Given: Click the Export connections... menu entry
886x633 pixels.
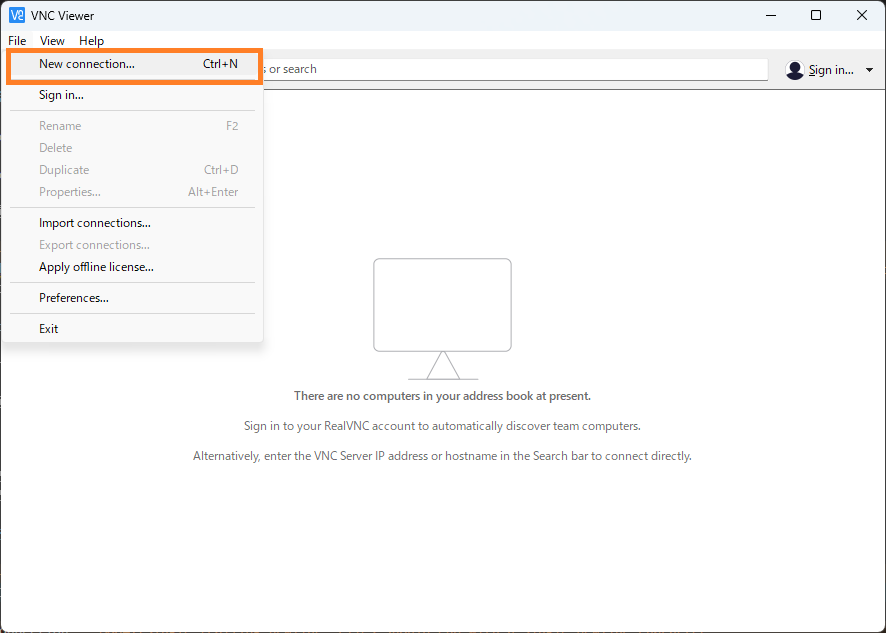Looking at the screenshot, I should pyautogui.click(x=133, y=245).
